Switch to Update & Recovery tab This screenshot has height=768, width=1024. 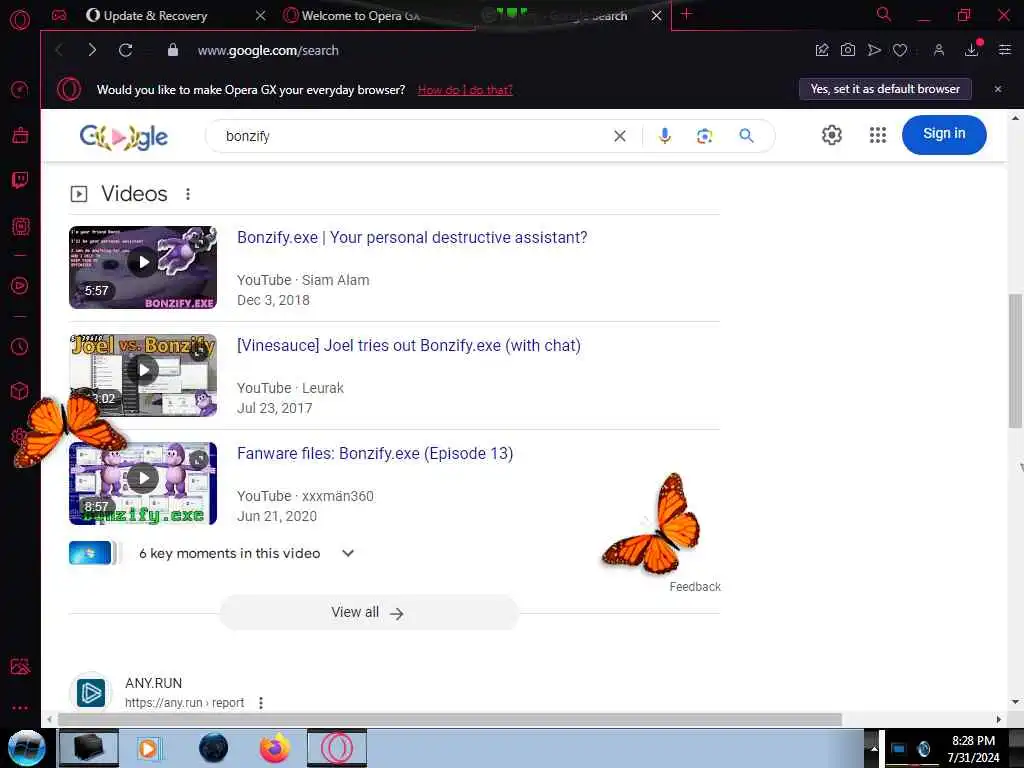(x=155, y=16)
